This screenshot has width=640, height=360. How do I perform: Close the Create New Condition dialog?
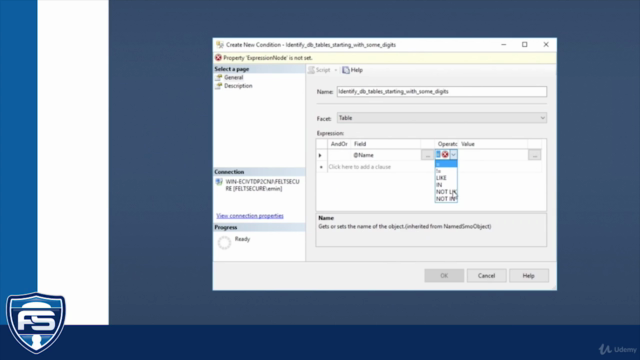(x=546, y=44)
